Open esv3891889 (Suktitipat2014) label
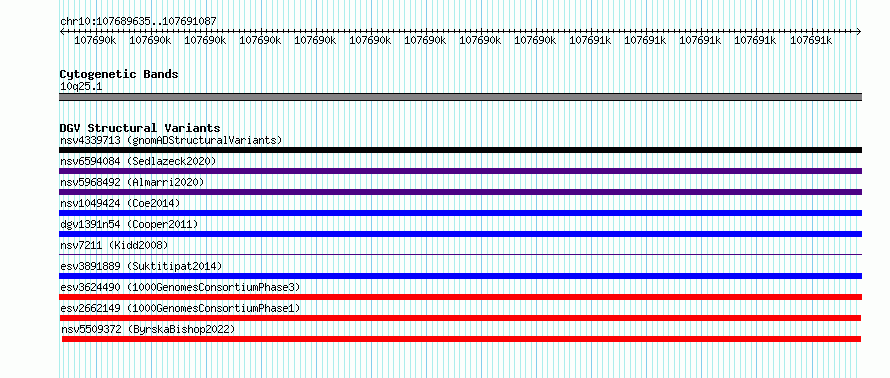Image resolution: width=890 pixels, height=378 pixels. click(x=141, y=266)
